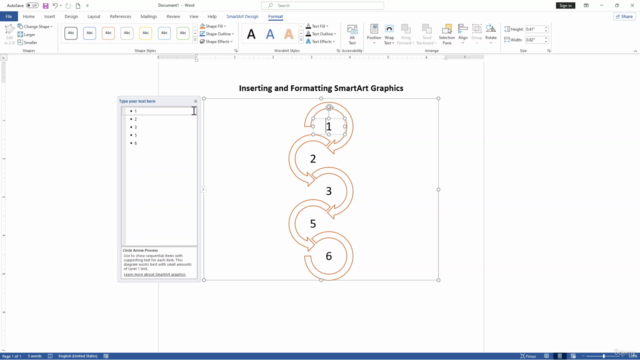
Task: Apply the black WordArt style A
Action: click(x=251, y=34)
